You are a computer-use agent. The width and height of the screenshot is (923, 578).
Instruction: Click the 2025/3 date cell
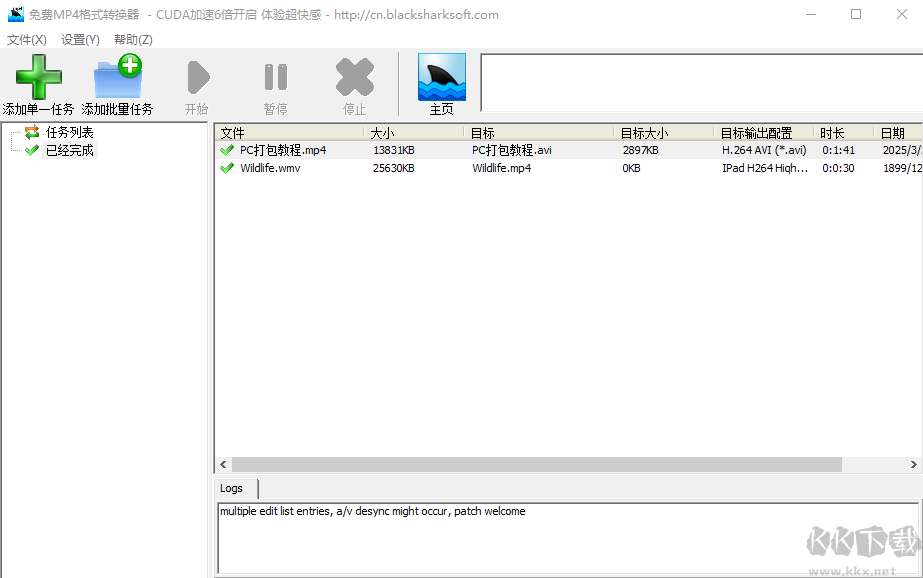(x=902, y=150)
